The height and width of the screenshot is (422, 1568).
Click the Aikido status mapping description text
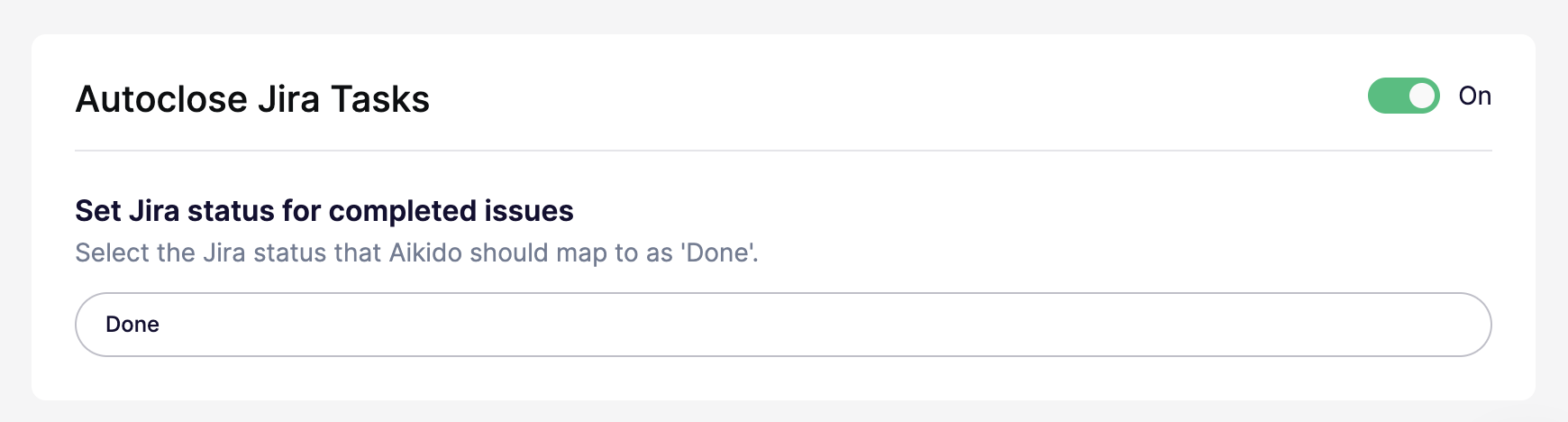[416, 252]
